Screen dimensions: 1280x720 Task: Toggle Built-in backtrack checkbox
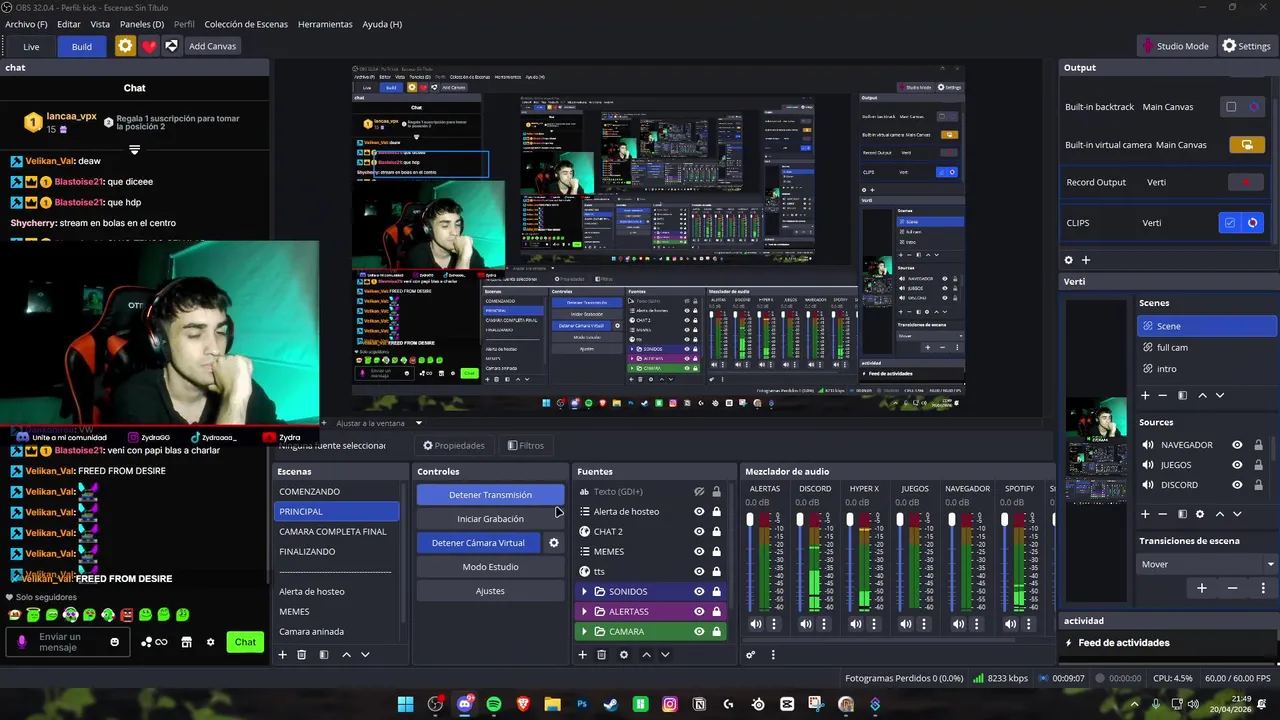[x=1231, y=107]
